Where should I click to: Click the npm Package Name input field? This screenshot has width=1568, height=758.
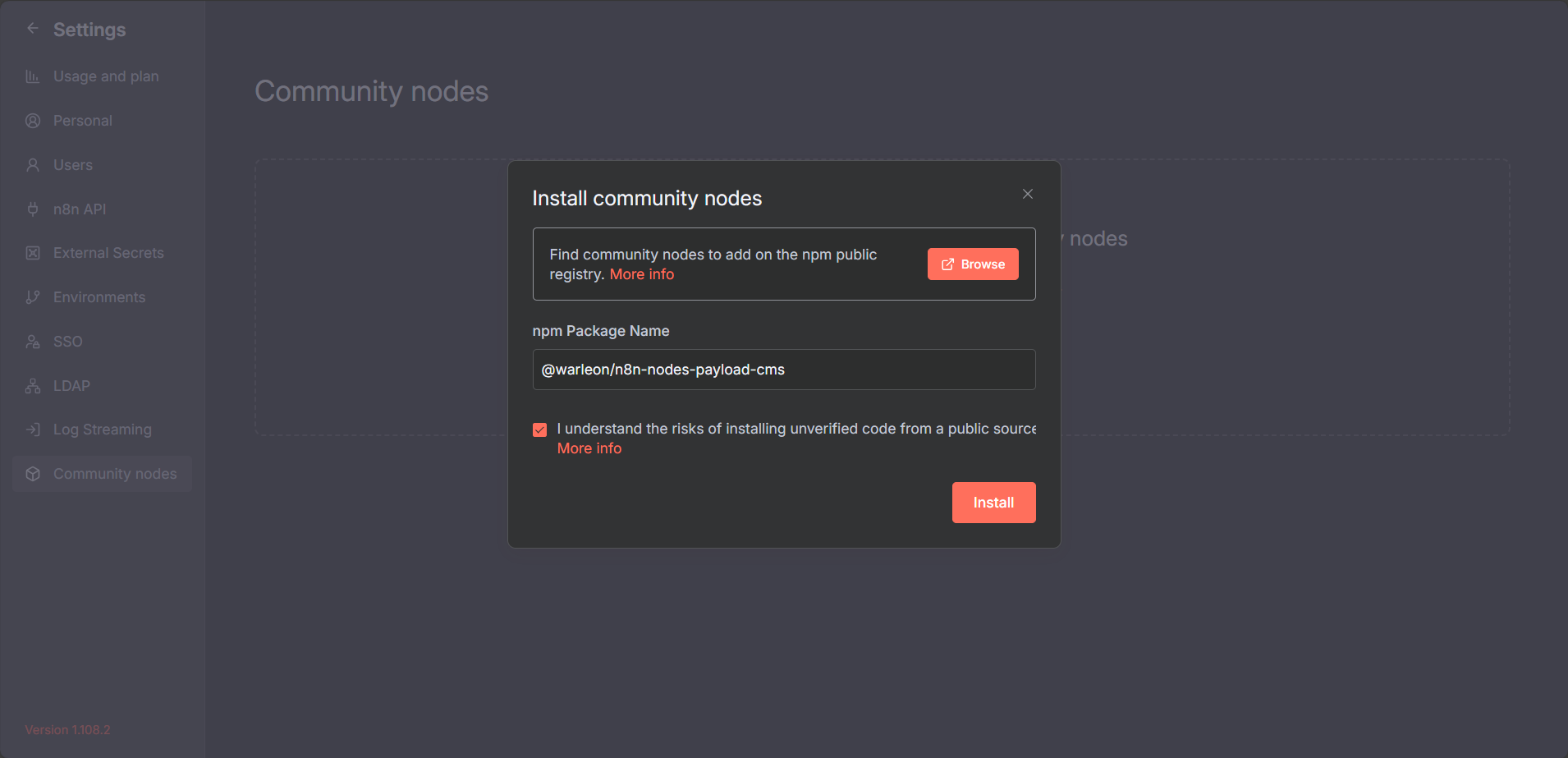tap(784, 370)
